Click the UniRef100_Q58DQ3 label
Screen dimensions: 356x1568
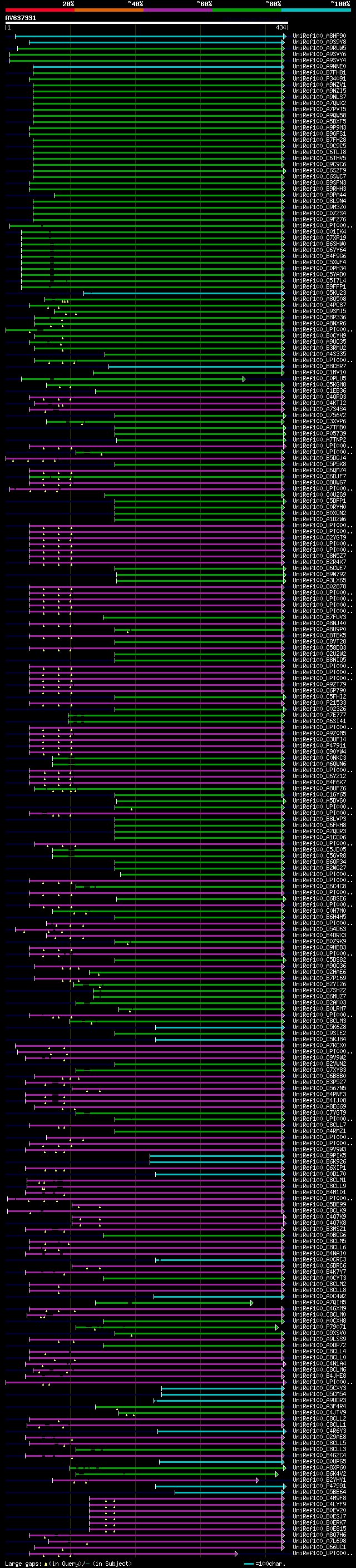coord(319,647)
